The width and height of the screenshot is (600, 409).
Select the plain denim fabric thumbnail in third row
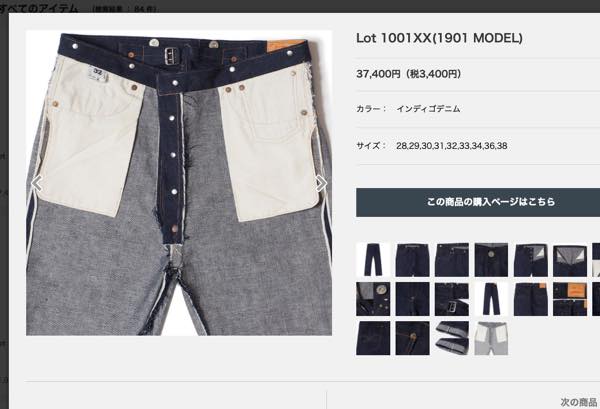pos(373,338)
